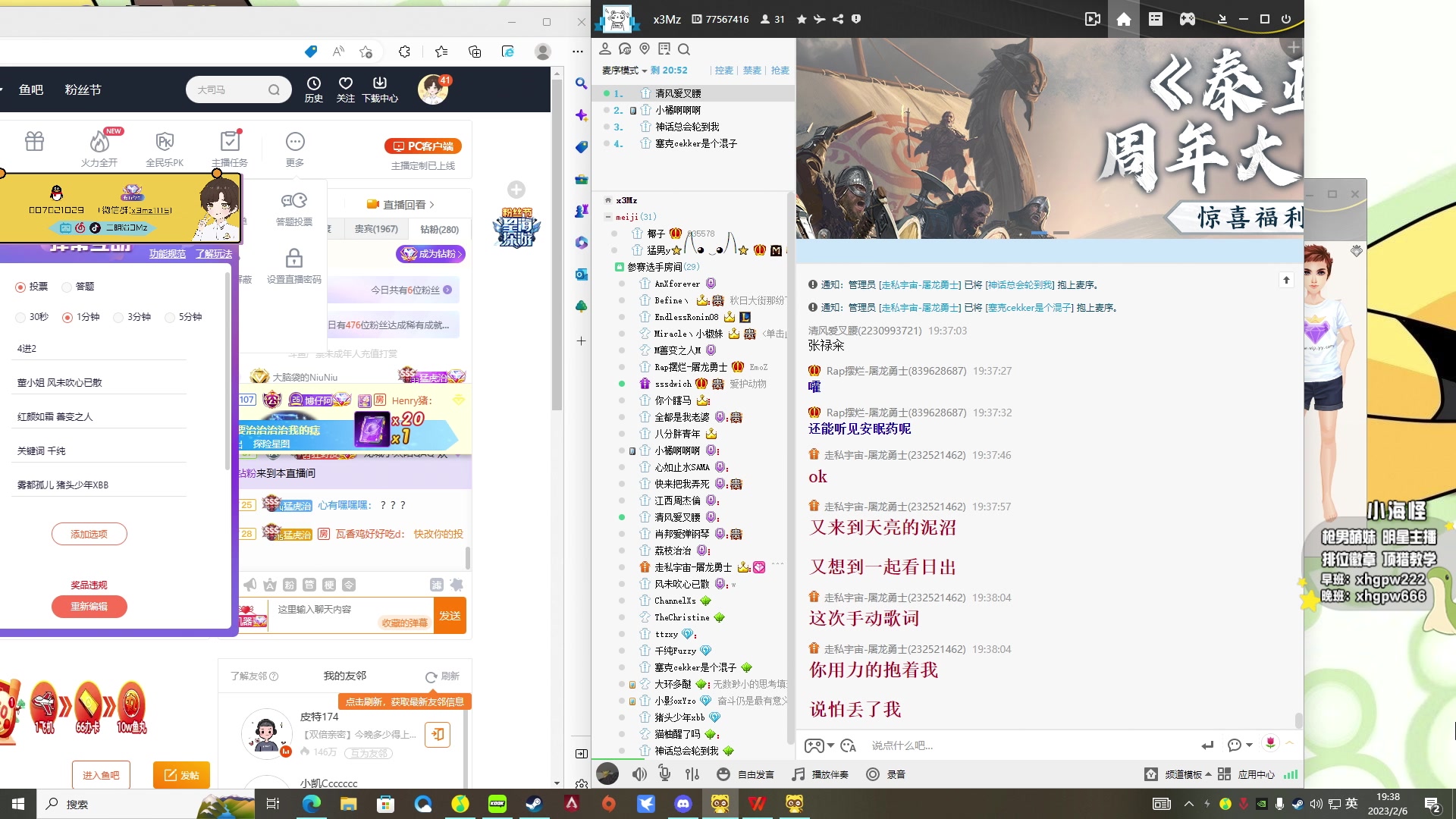This screenshot has height=819, width=1456.
Task: Click the speaker volume icon in YY bottom bar
Action: pos(639,774)
